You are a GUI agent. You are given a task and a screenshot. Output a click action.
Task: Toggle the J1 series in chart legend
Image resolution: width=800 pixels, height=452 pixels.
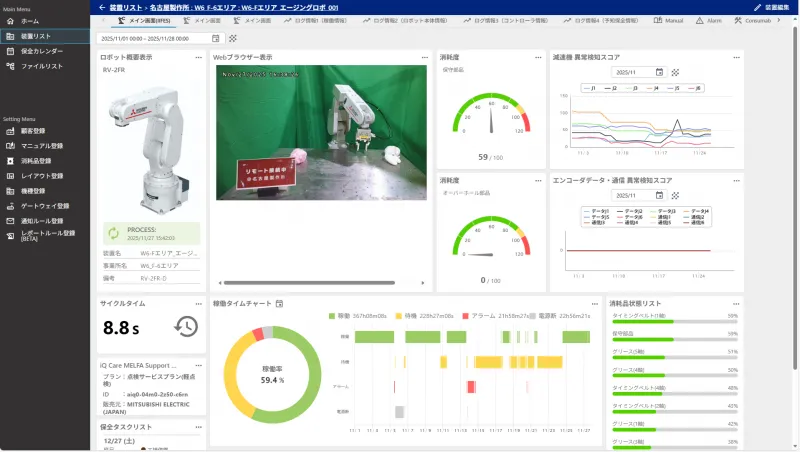[592, 88]
